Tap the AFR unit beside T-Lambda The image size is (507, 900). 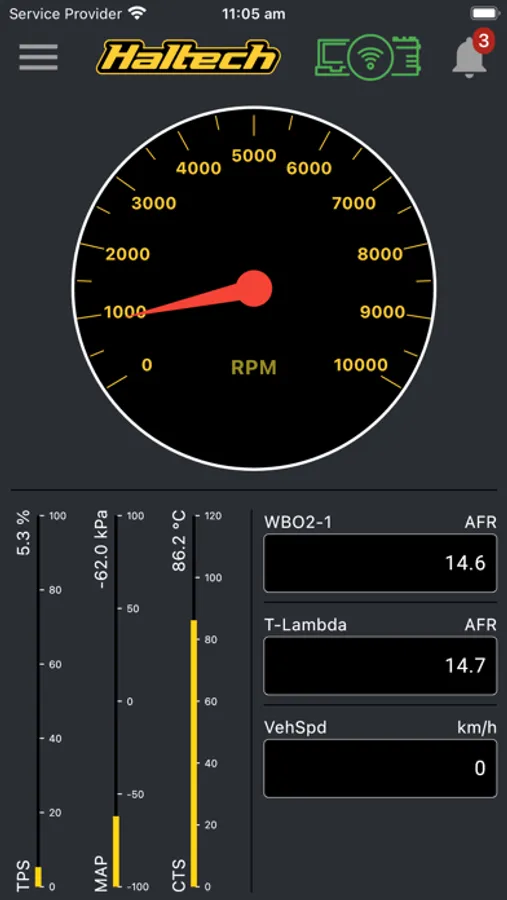[x=481, y=624]
